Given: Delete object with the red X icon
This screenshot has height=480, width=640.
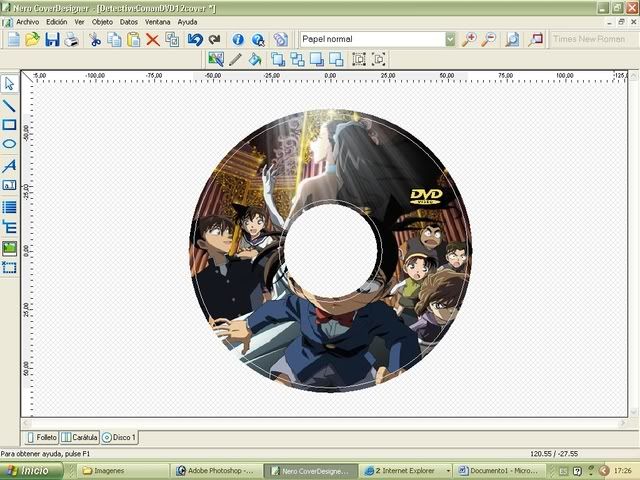Looking at the screenshot, I should (153, 40).
